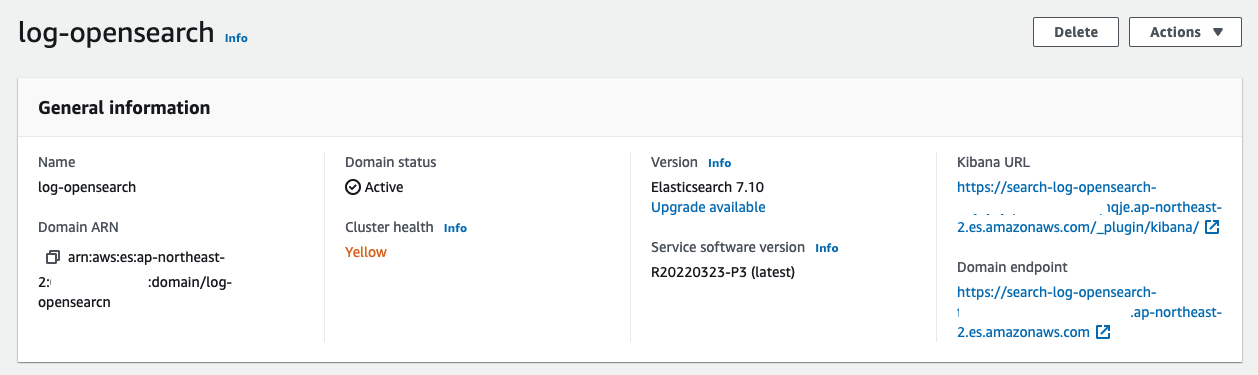Click the Upgrade available link
Viewport: 1258px width, 375px height.
[708, 207]
